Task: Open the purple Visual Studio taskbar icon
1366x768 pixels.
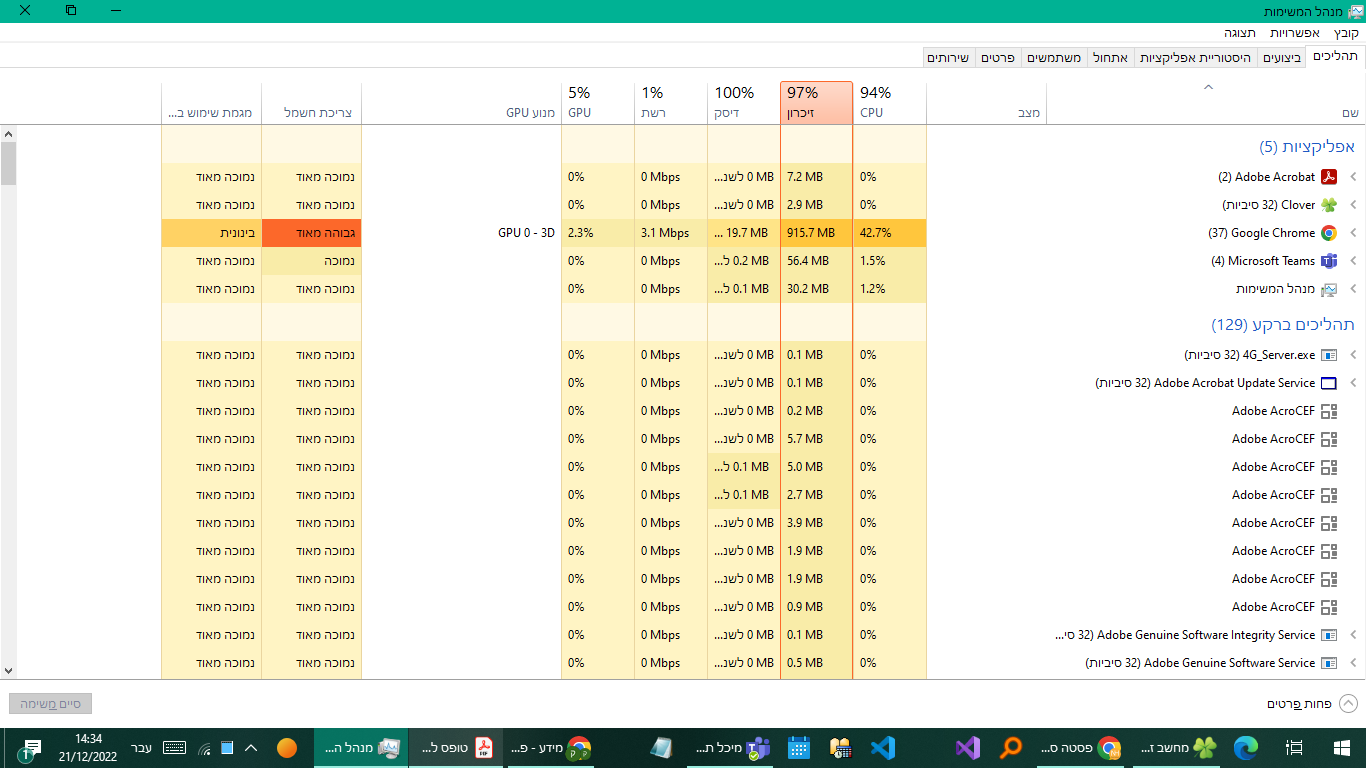Action: click(966, 748)
